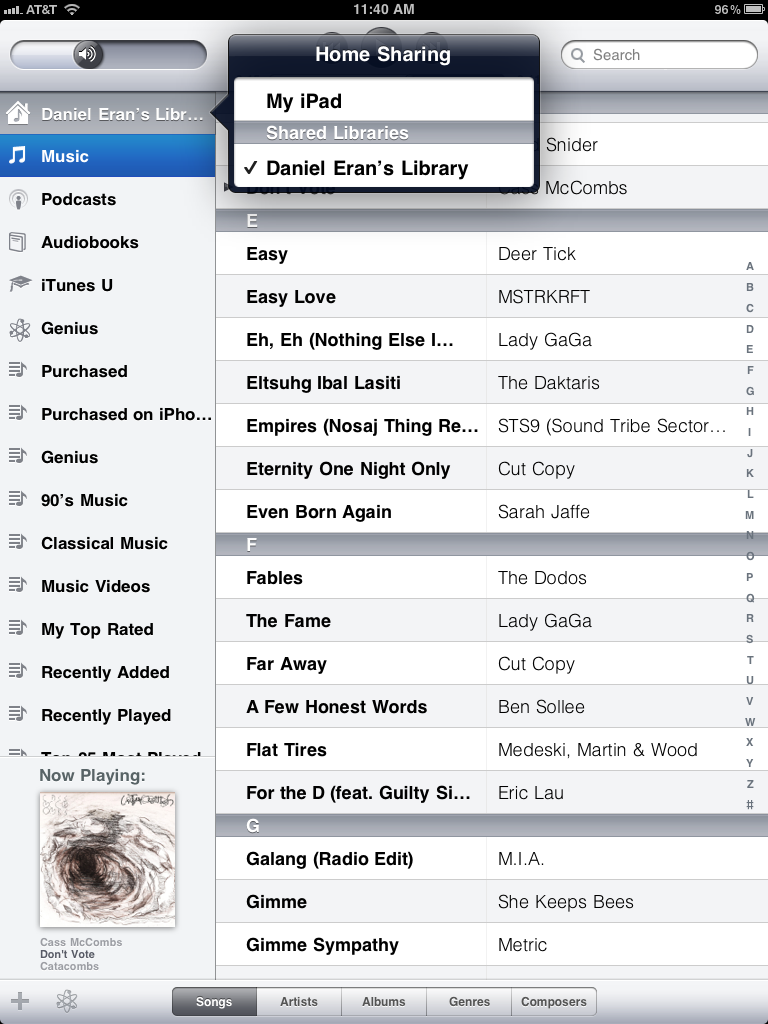Screen dimensions: 768x1024
Task: Open the iTunes U graduation cap icon
Action: 20,284
